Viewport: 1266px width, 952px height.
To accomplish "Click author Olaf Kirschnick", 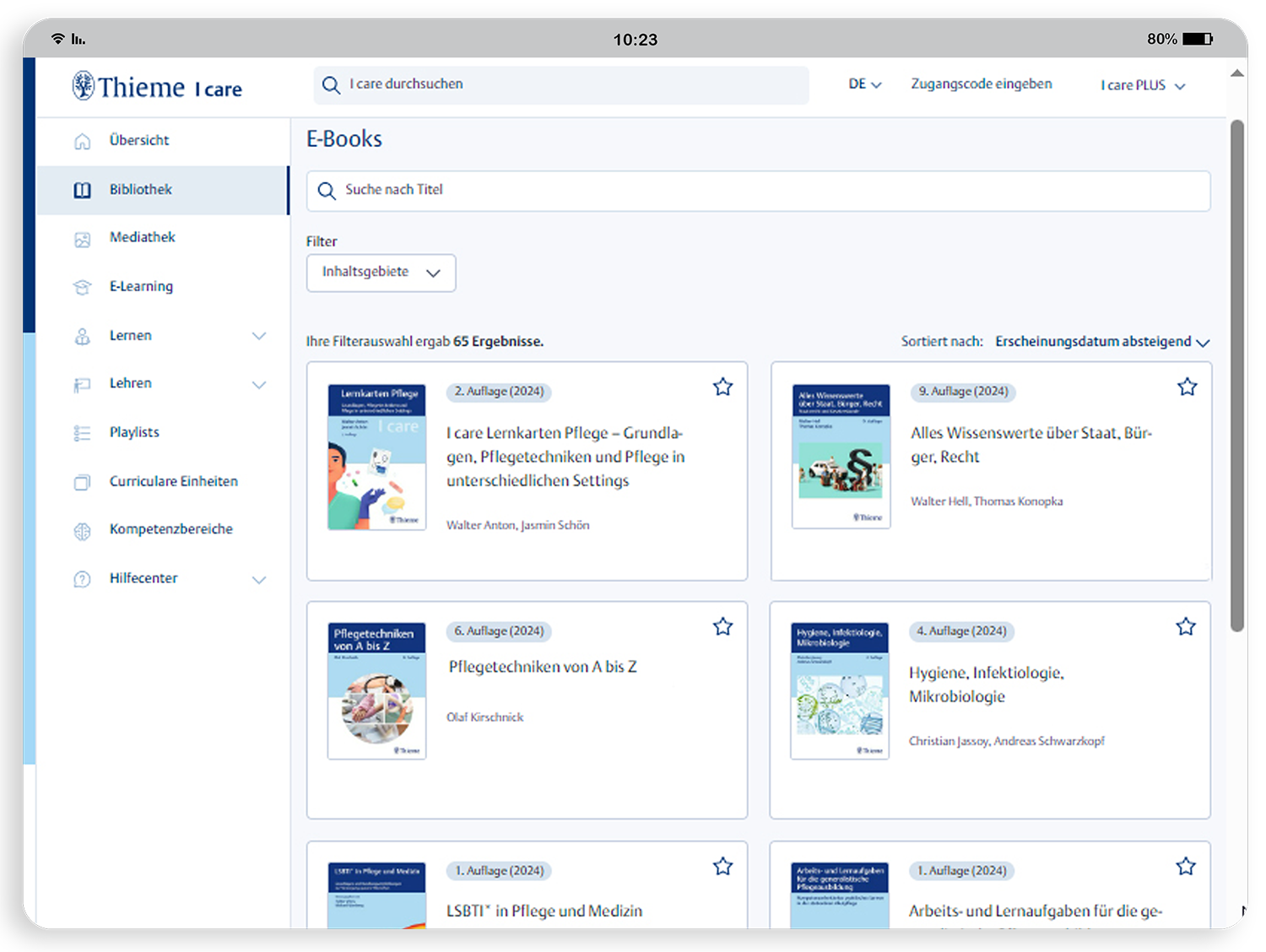I will pos(485,717).
